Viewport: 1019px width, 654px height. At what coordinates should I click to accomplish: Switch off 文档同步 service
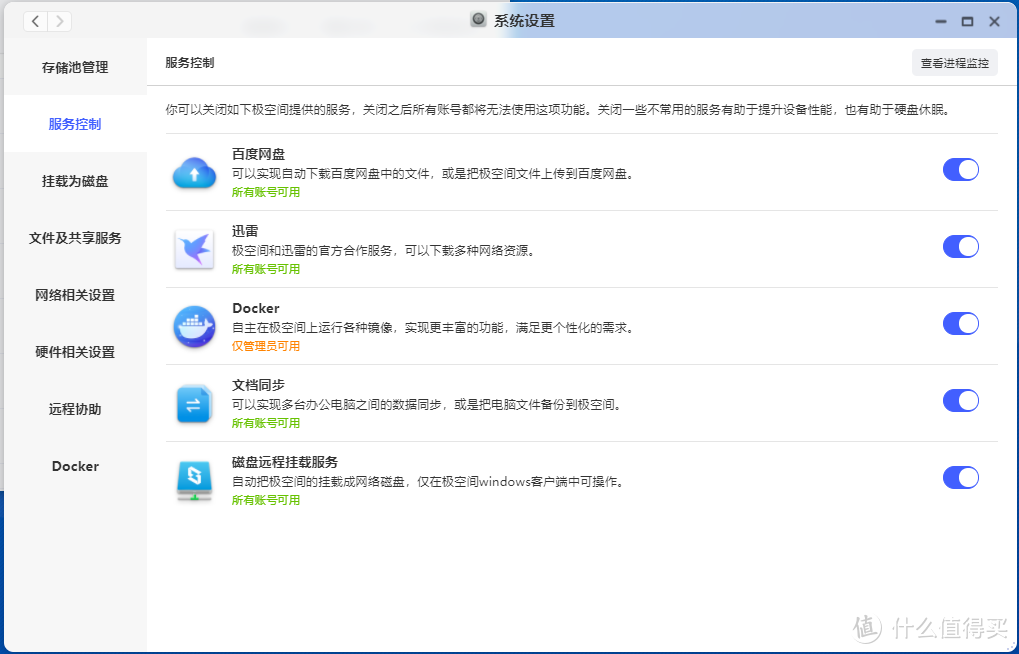coord(960,401)
